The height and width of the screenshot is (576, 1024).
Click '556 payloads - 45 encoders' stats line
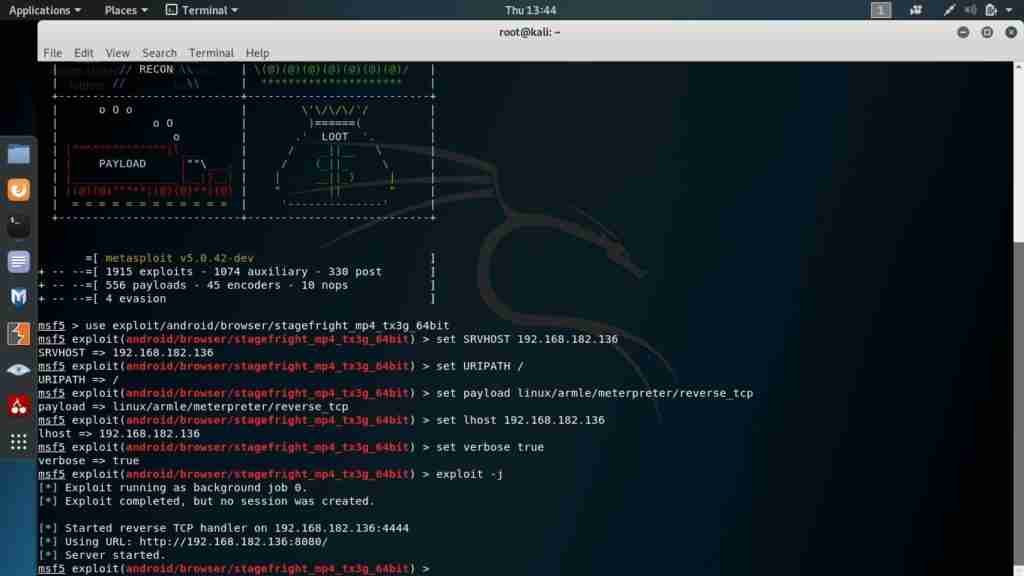pyautogui.click(x=227, y=285)
